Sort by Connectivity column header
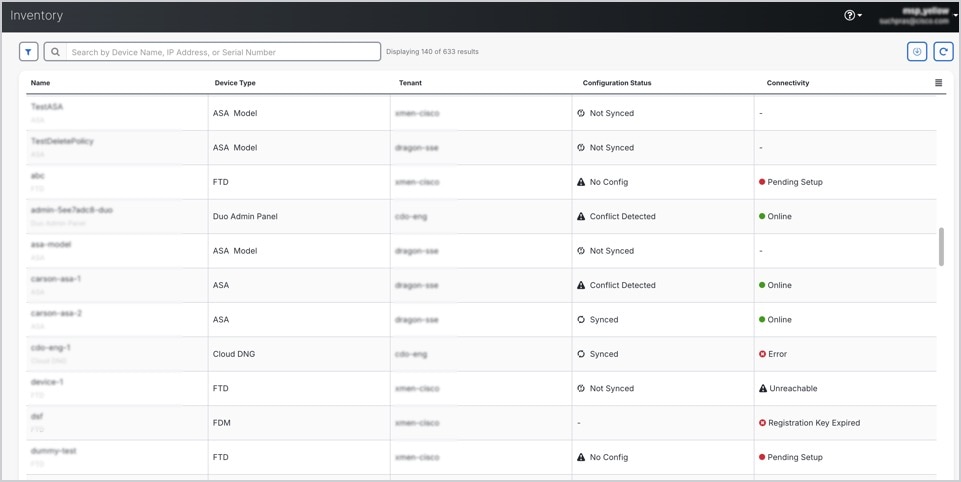This screenshot has width=961, height=482. coord(788,83)
